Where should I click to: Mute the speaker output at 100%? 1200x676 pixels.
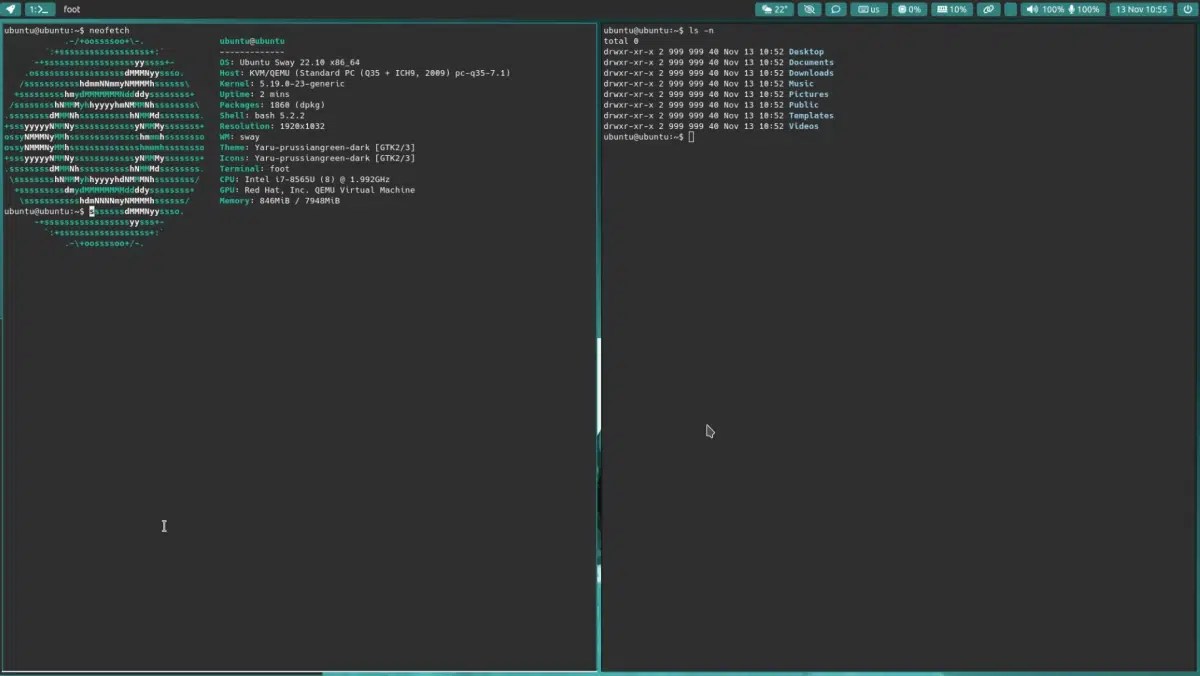(1035, 9)
